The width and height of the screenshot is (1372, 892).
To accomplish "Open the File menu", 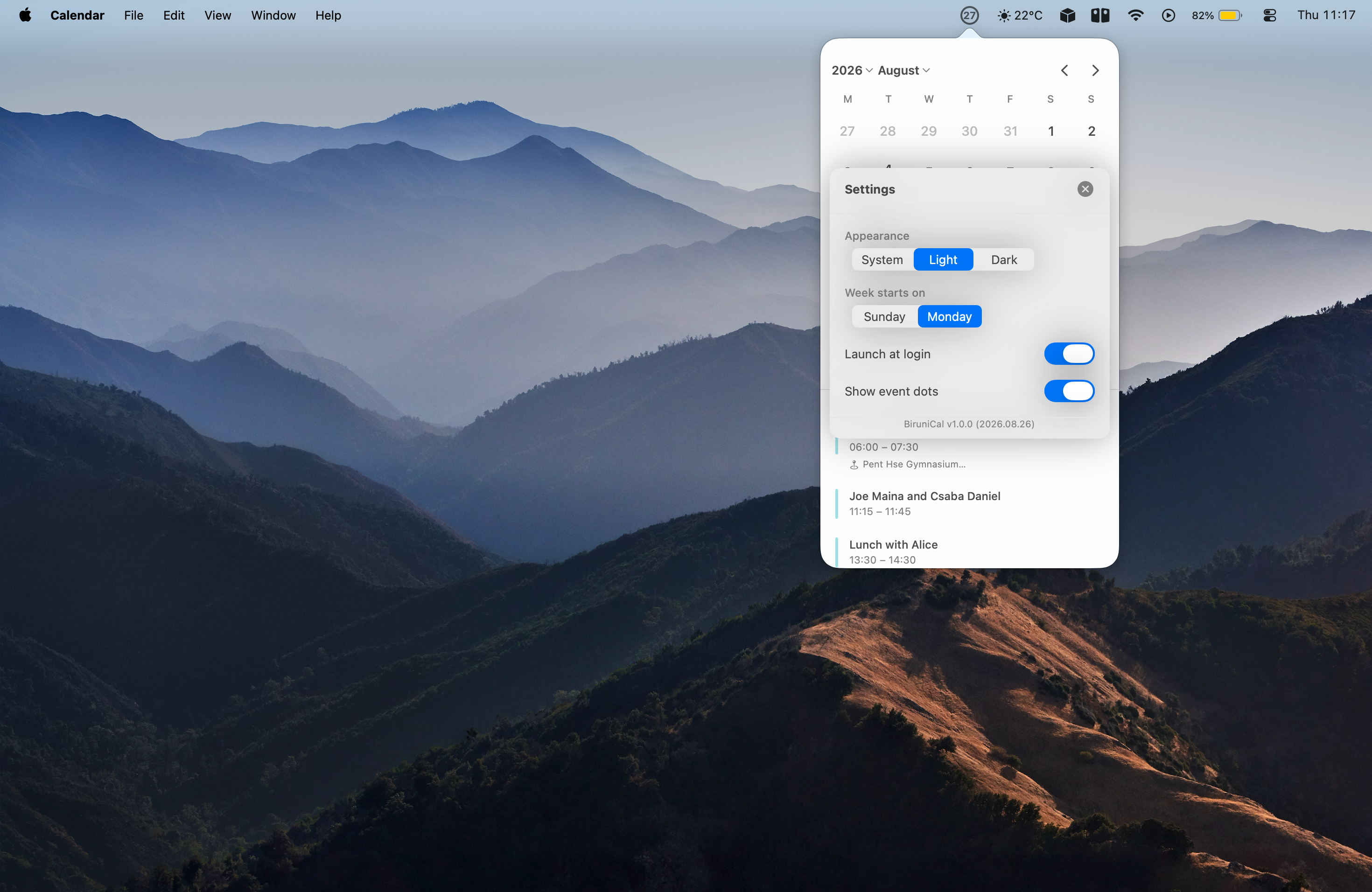I will click(x=134, y=15).
